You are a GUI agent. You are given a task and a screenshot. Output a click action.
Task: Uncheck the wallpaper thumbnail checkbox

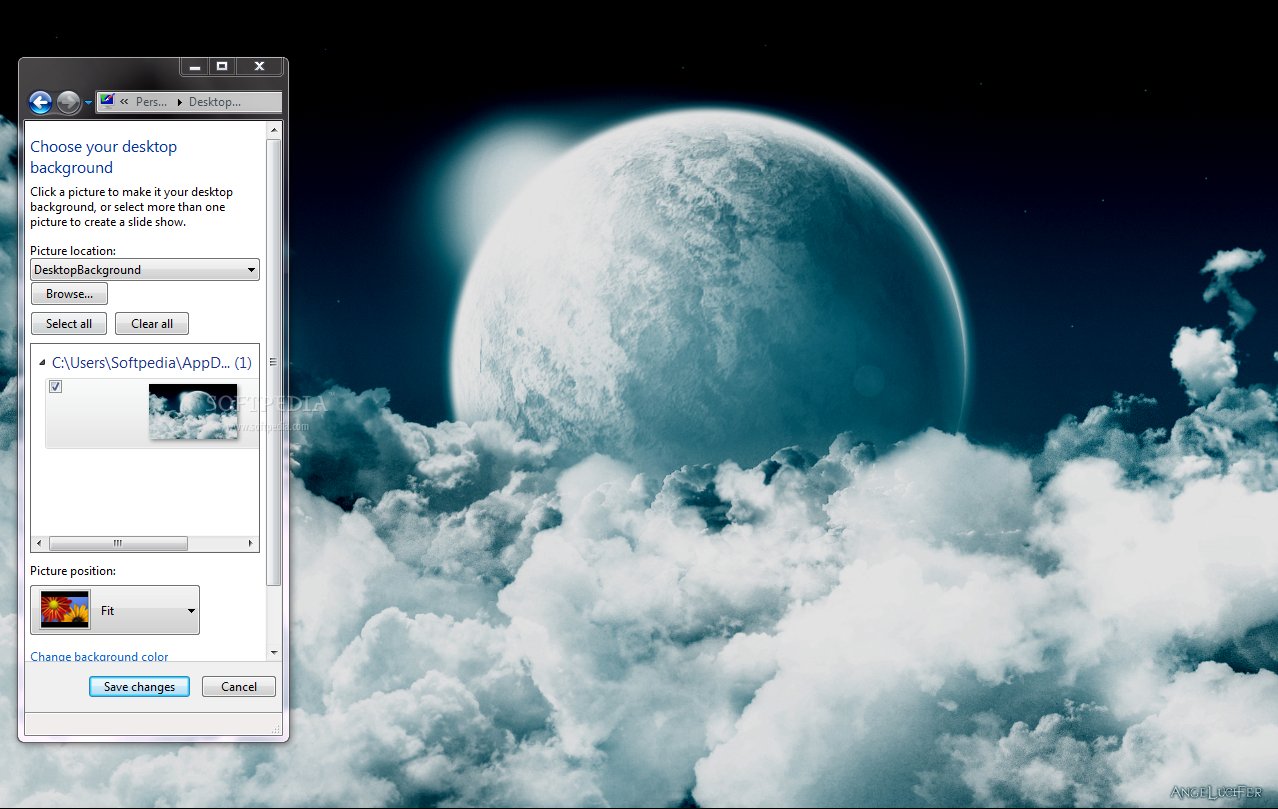(x=56, y=387)
